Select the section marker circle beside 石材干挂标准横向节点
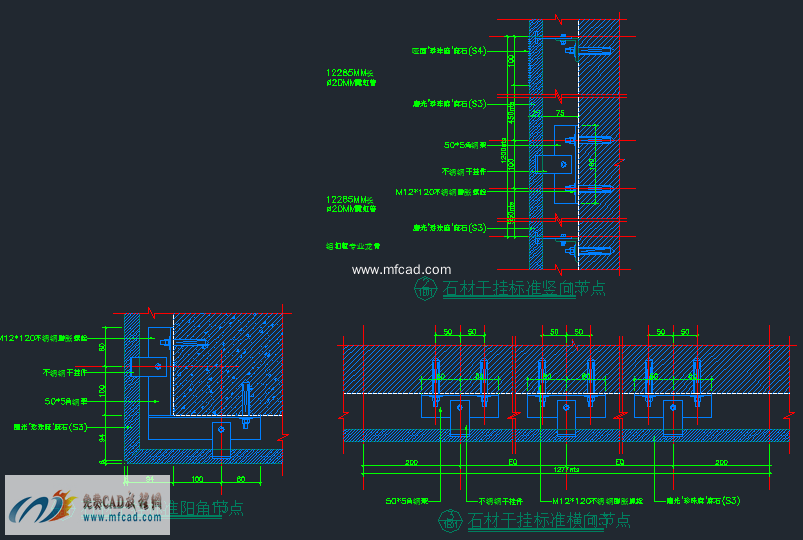This screenshot has height=540, width=803. pyautogui.click(x=450, y=521)
